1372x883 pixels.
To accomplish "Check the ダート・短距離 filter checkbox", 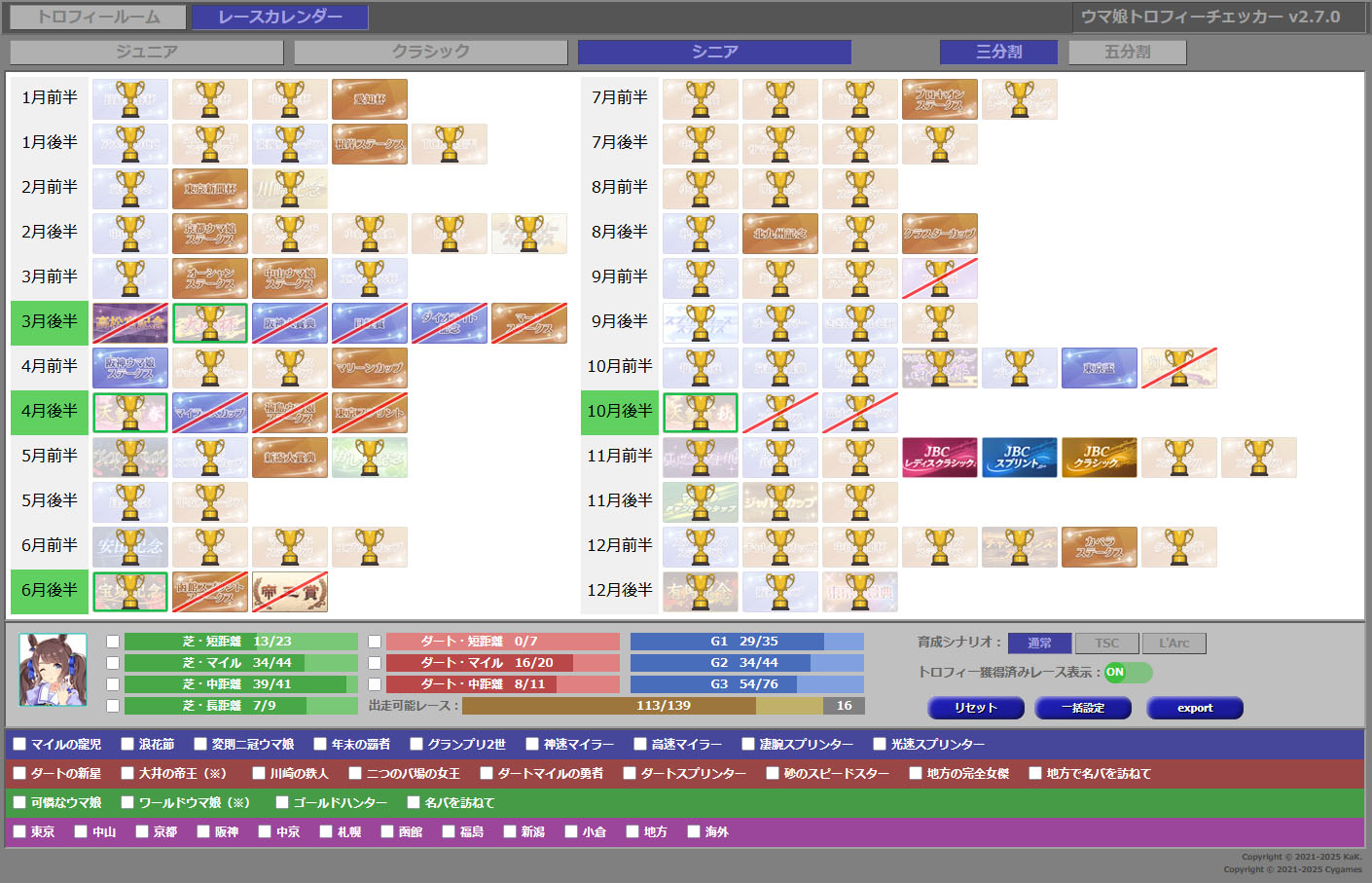I will pyautogui.click(x=375, y=642).
